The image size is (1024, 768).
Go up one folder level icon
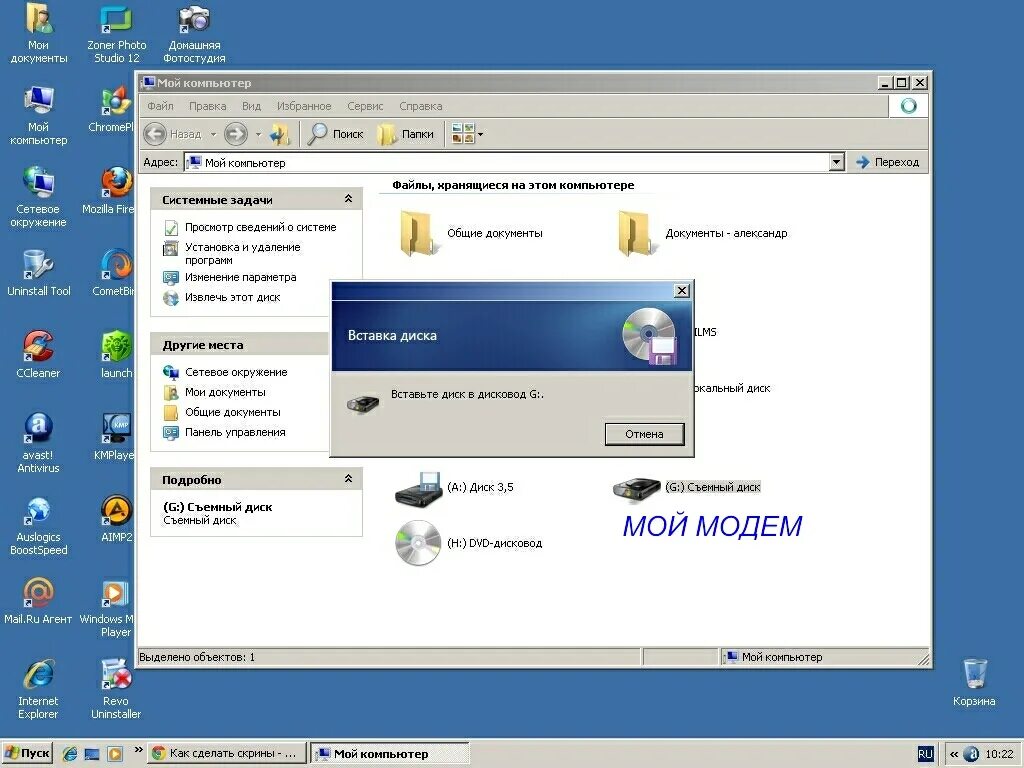pyautogui.click(x=280, y=135)
